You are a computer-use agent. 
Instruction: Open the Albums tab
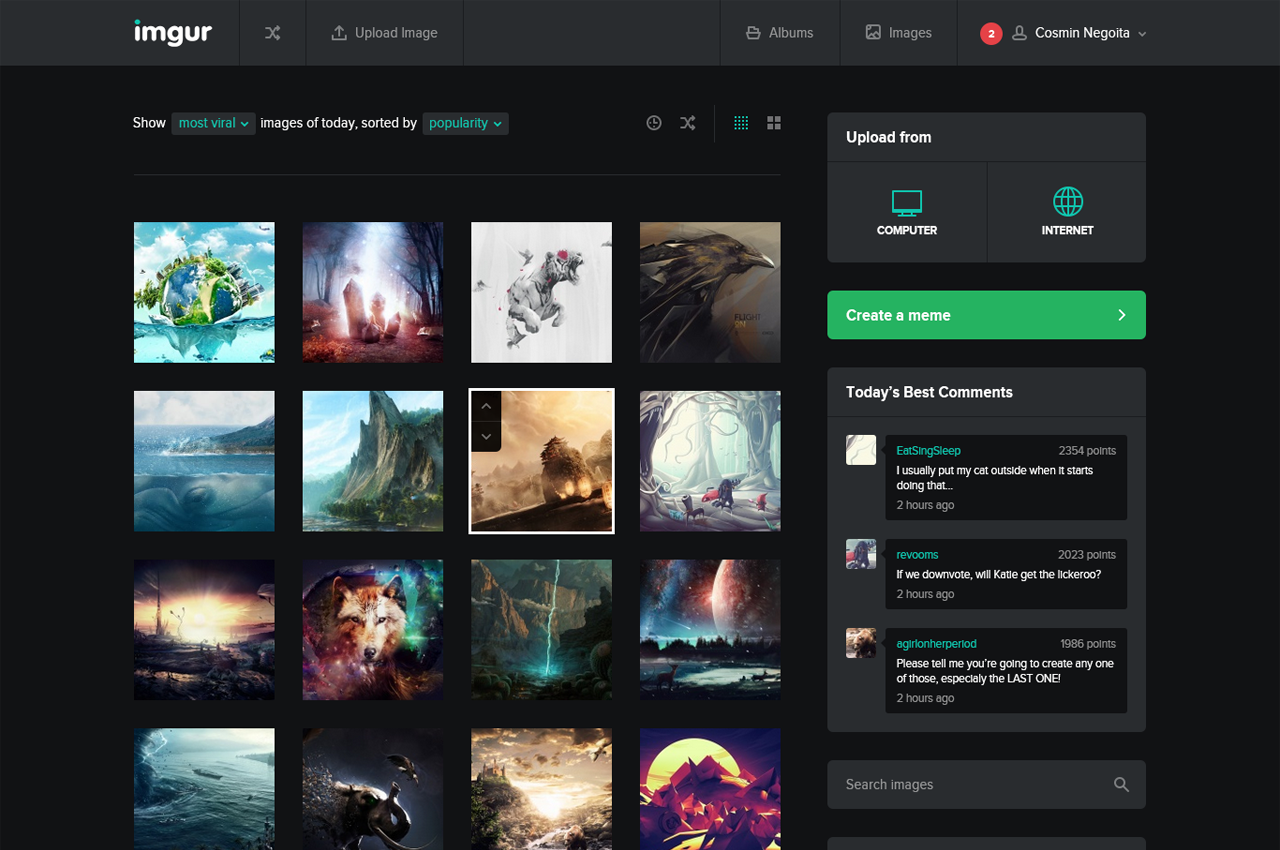pyautogui.click(x=780, y=33)
